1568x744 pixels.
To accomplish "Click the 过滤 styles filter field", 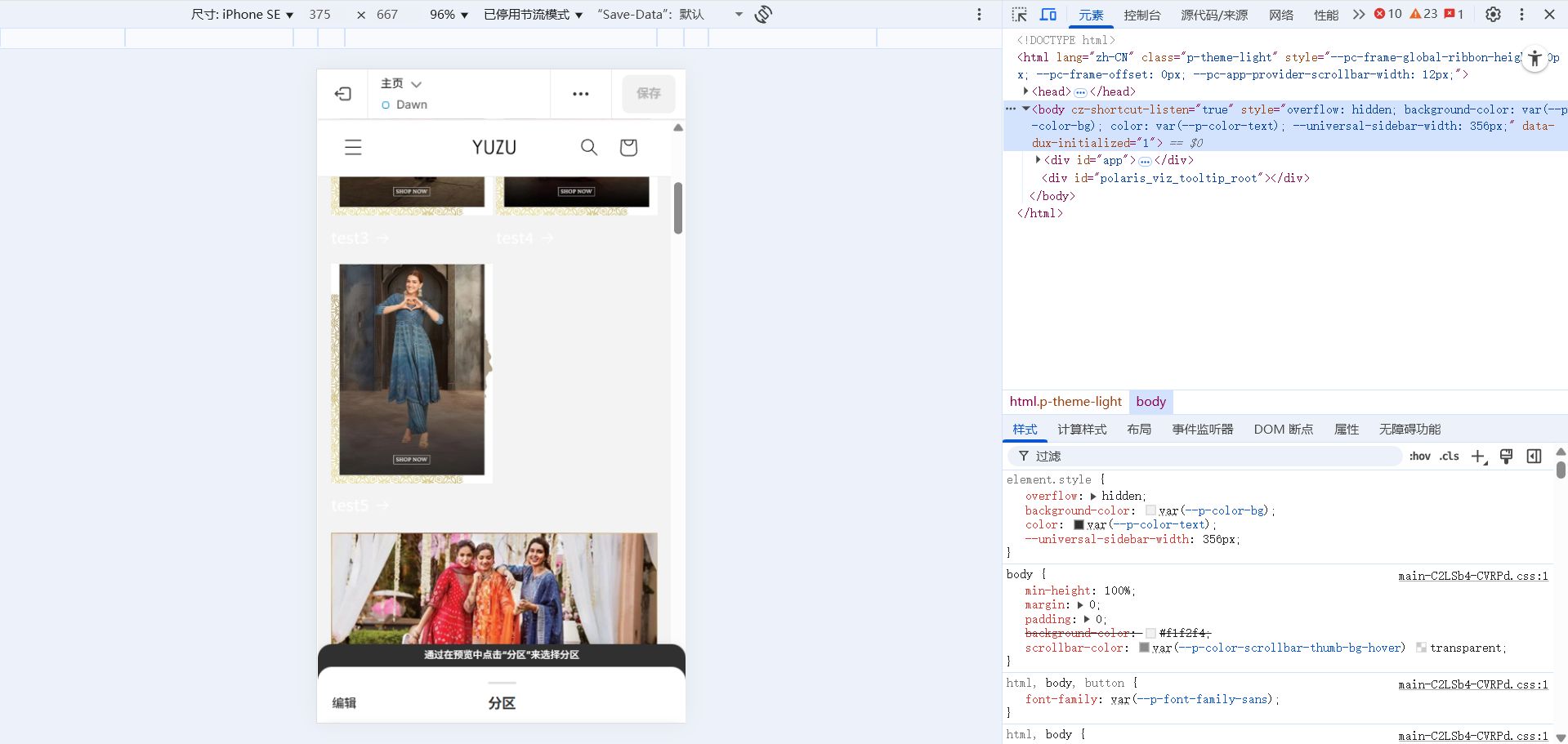I will [x=1205, y=456].
